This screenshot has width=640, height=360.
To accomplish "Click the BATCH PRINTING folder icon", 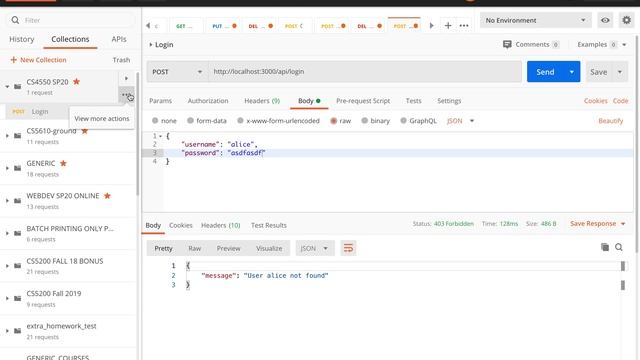I will (x=18, y=233).
